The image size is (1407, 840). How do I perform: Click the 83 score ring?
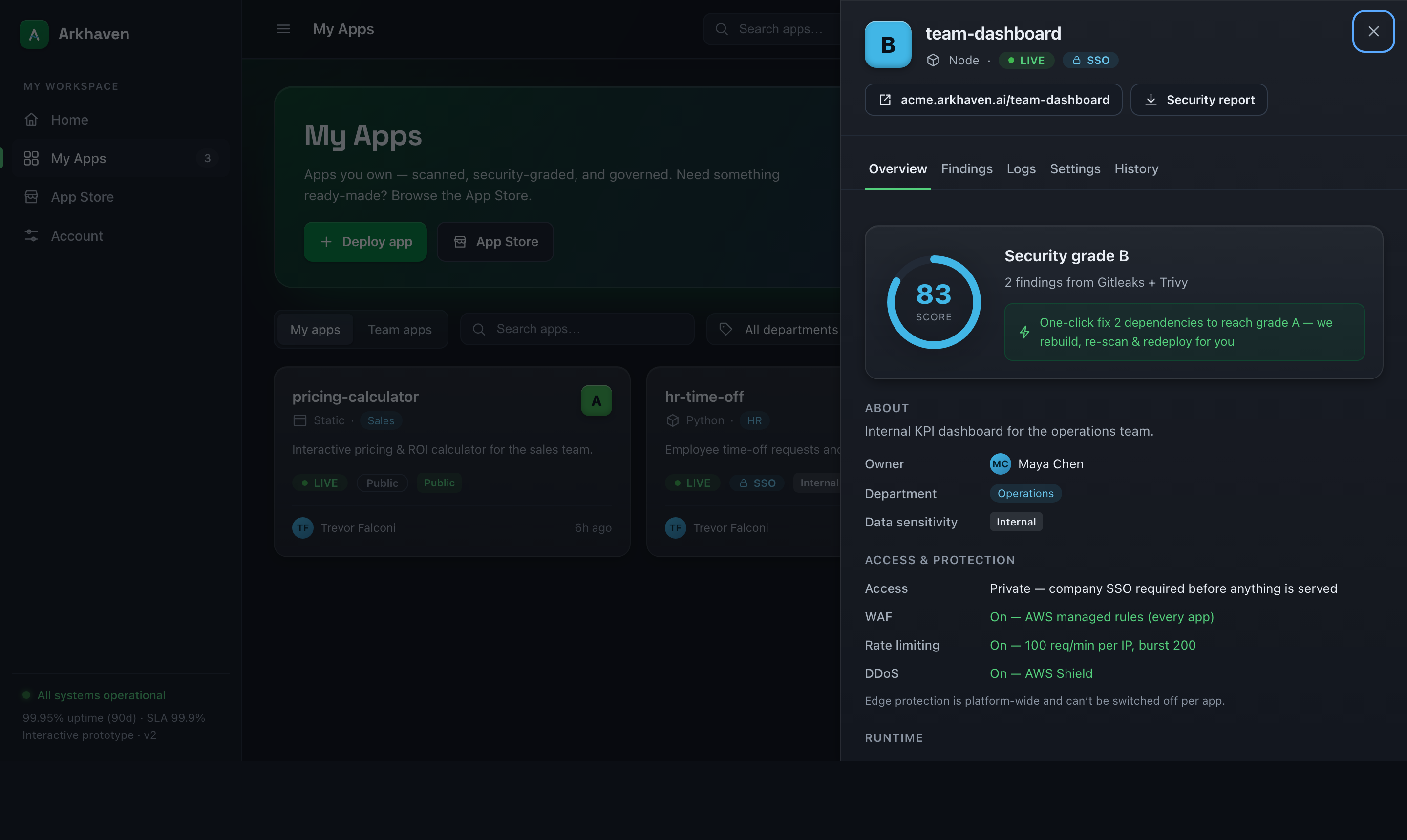934,302
